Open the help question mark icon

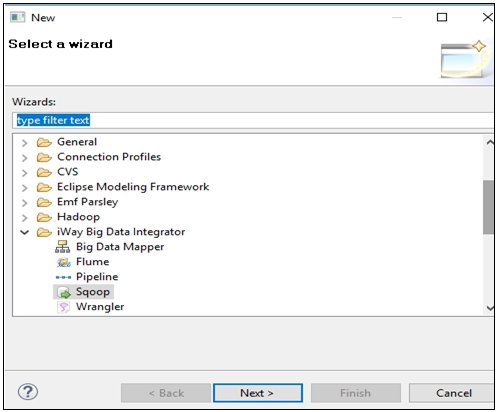pos(28,392)
